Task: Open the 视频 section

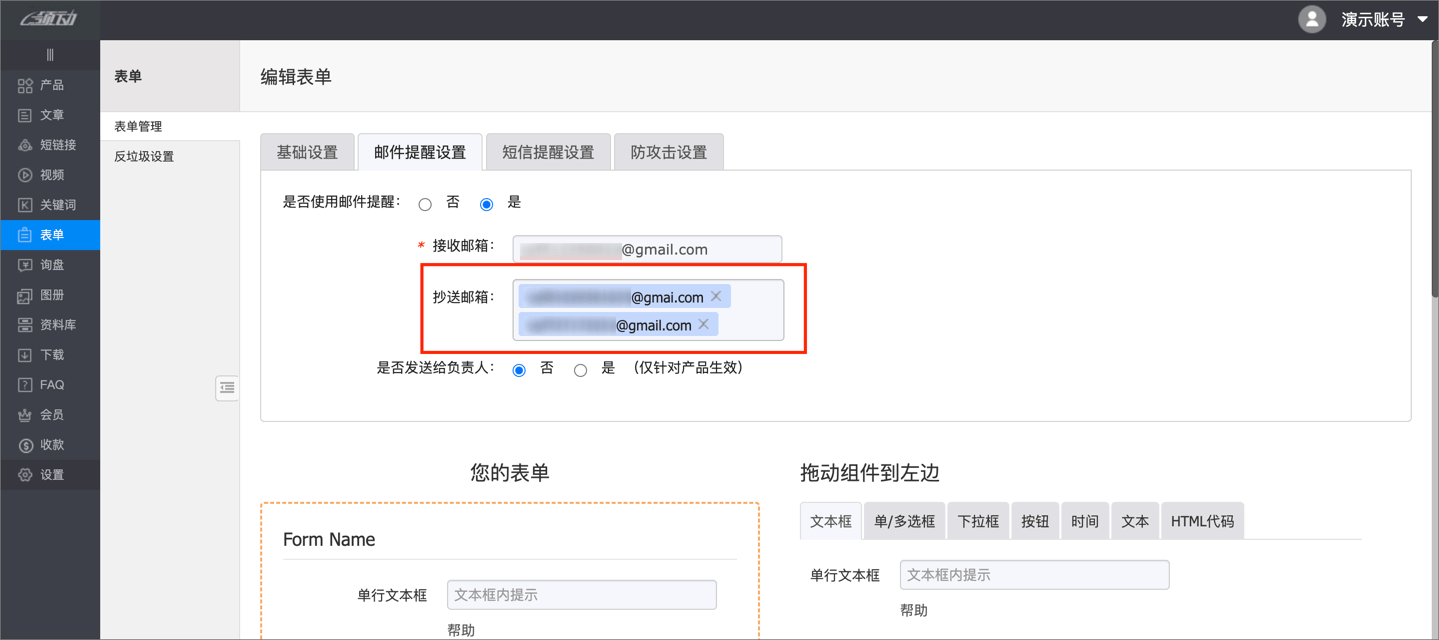Action: pyautogui.click(x=50, y=175)
